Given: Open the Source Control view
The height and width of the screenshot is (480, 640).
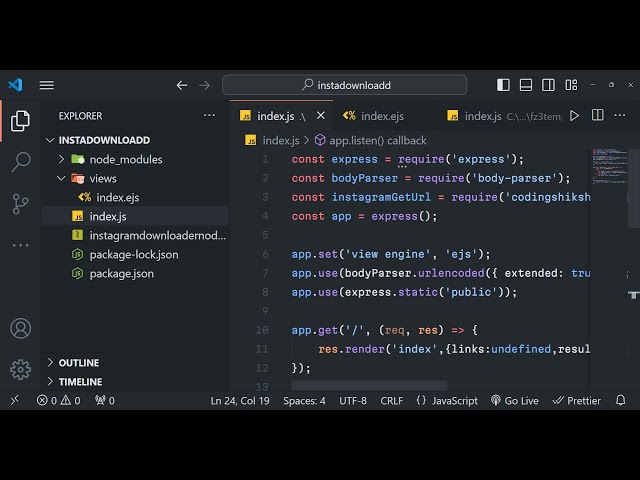Looking at the screenshot, I should [20, 203].
